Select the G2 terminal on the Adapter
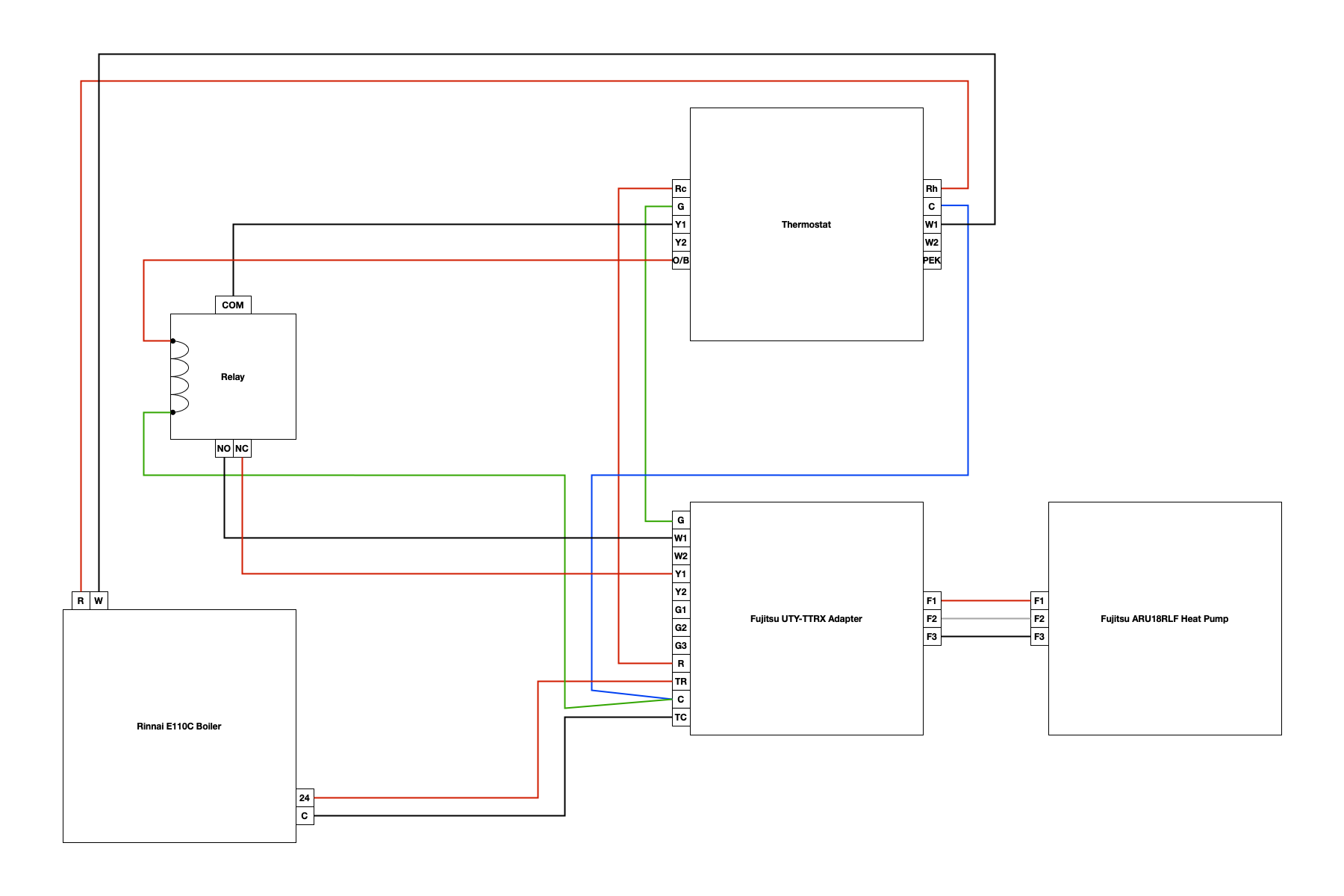The image size is (1344, 896). tap(681, 628)
